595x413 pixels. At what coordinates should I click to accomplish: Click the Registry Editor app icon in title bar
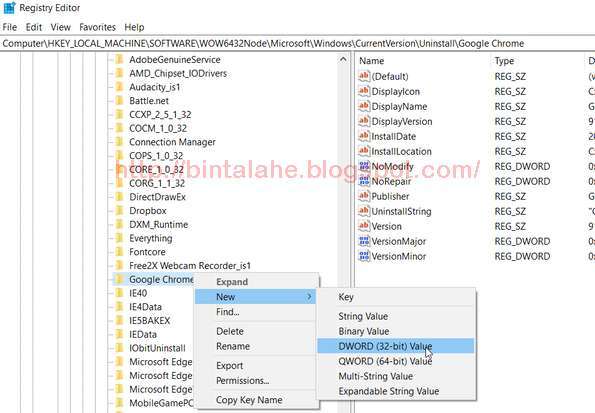point(9,8)
